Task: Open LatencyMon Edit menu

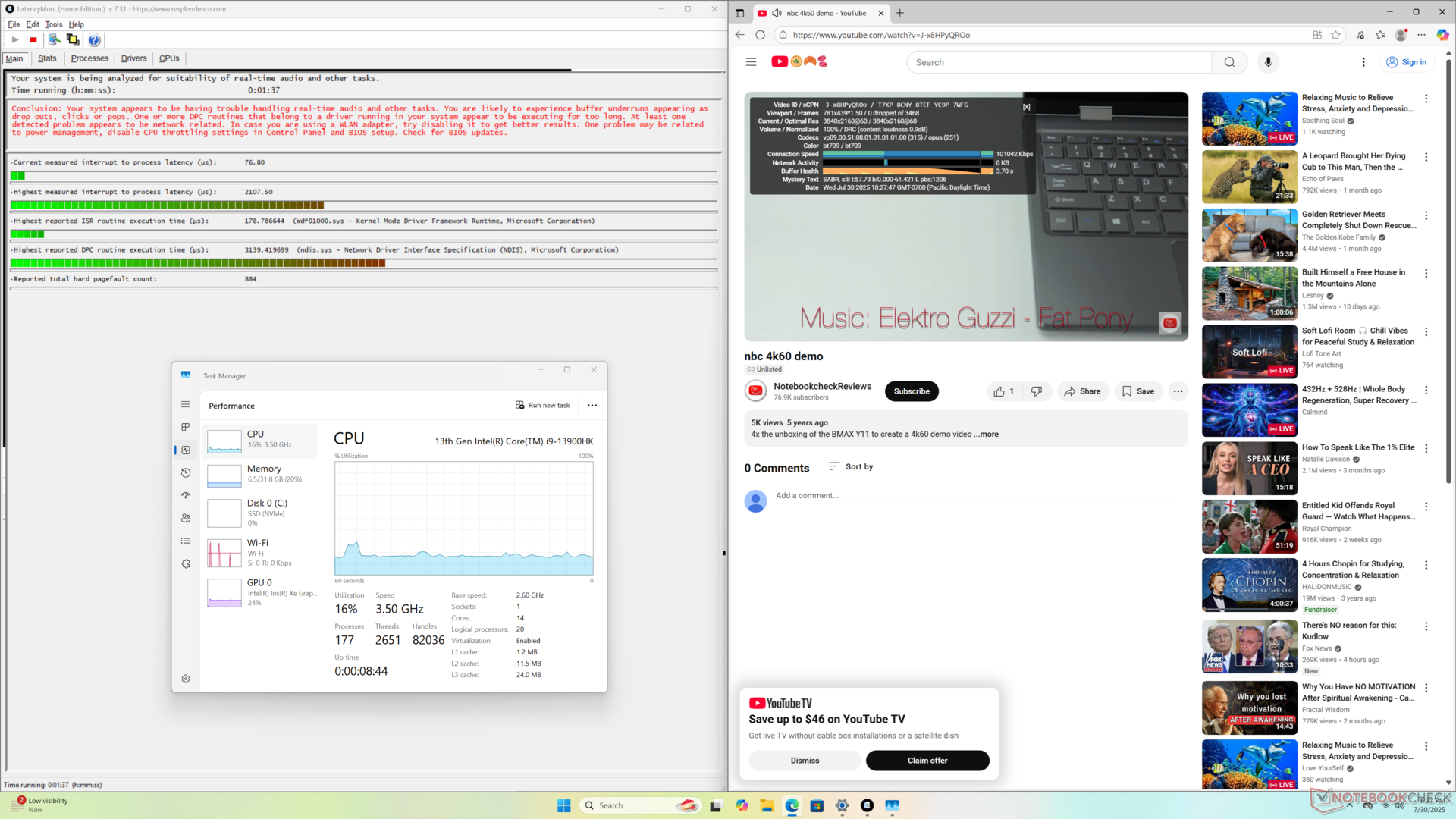Action: click(33, 24)
